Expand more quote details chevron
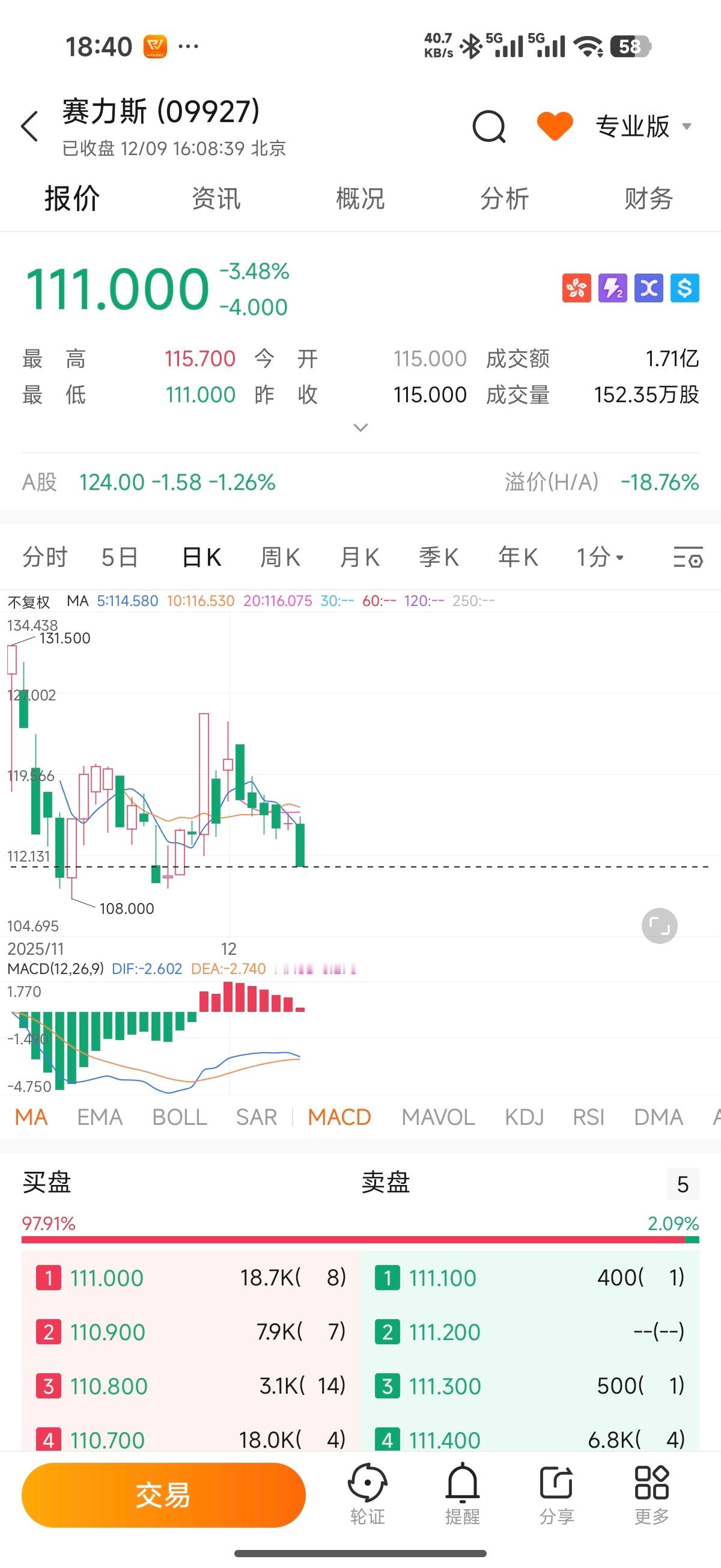 click(x=361, y=427)
